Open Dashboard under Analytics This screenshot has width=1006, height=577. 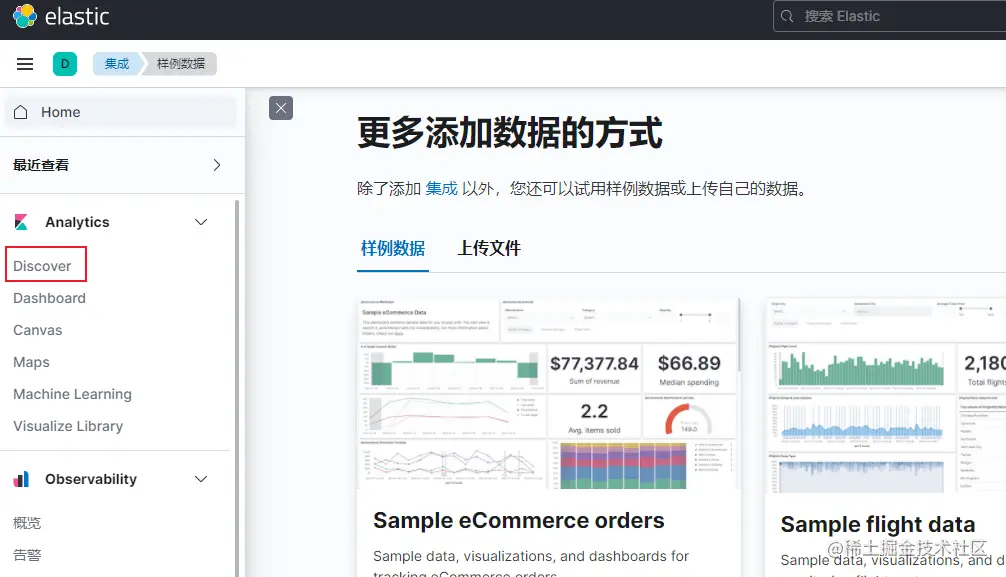point(49,298)
